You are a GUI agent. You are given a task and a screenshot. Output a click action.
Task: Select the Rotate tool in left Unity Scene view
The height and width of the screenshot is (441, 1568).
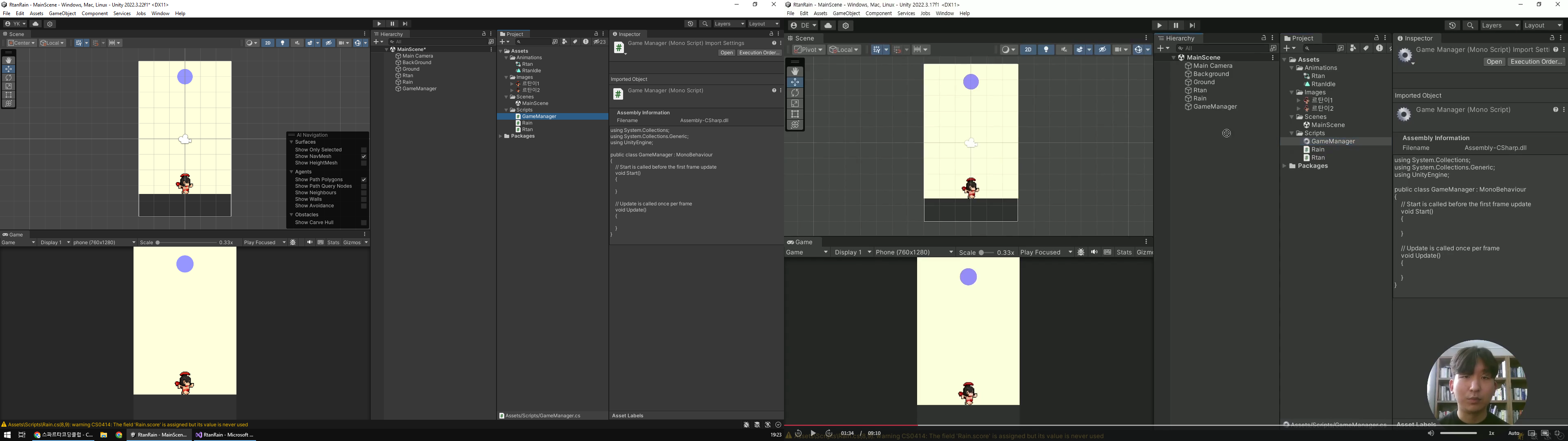tap(9, 77)
